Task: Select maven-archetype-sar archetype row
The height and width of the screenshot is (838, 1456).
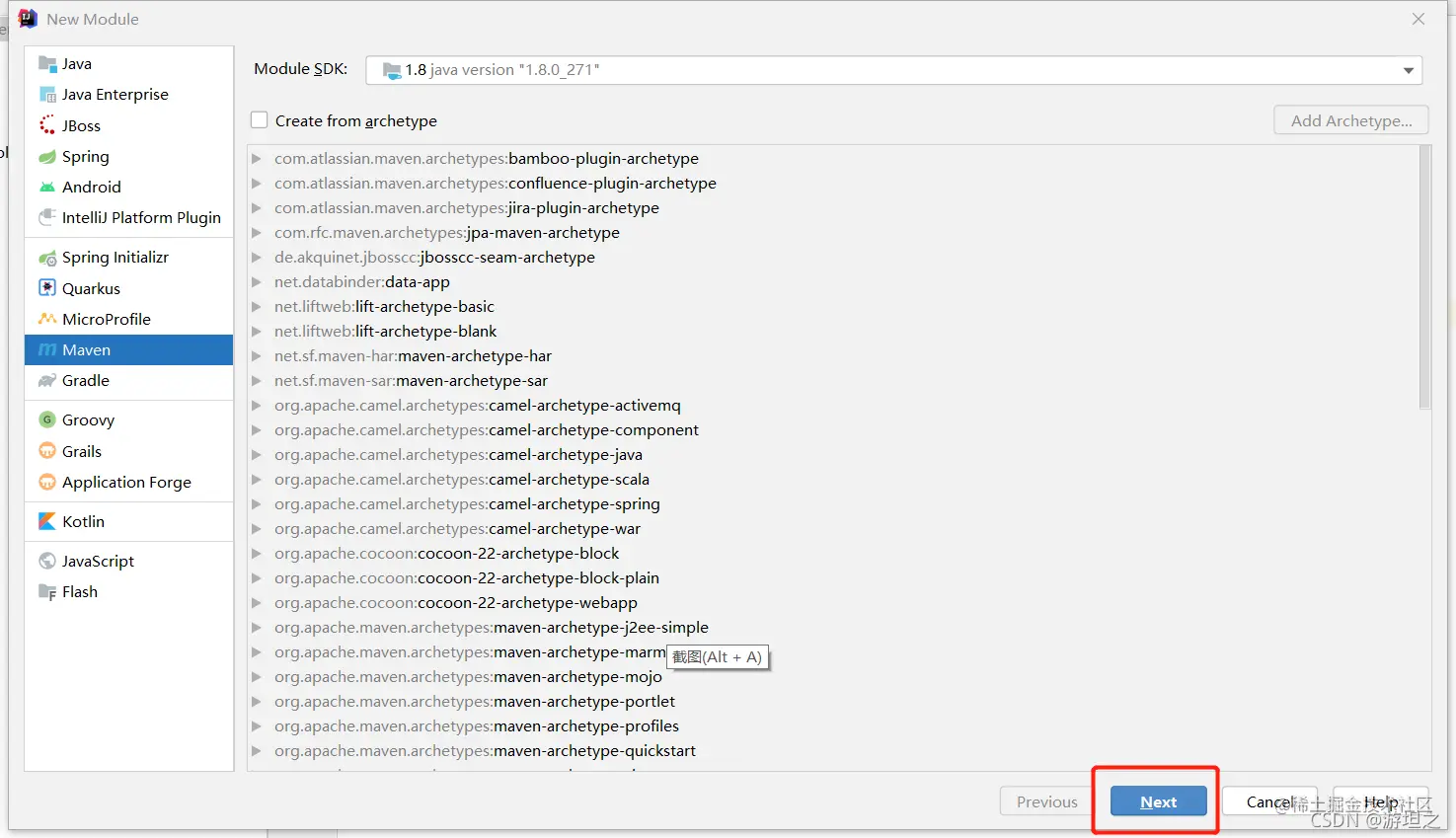Action: tap(834, 381)
